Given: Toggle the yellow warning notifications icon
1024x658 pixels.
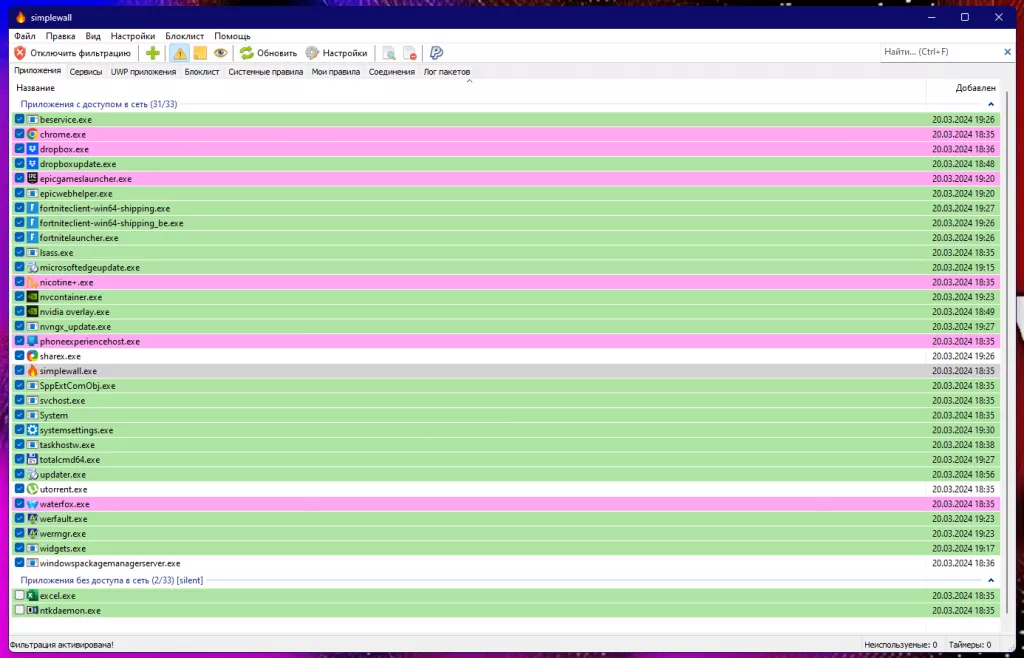Looking at the screenshot, I should pos(180,53).
